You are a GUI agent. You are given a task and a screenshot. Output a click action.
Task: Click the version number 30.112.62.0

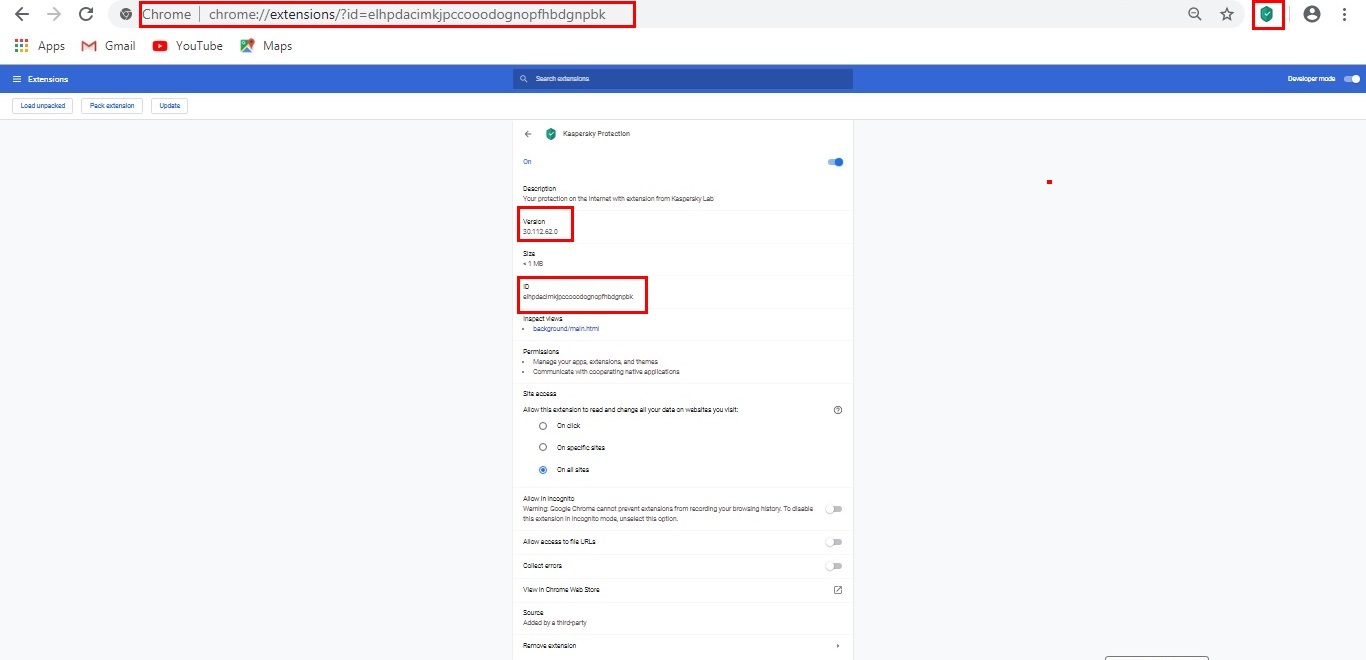[x=540, y=232]
